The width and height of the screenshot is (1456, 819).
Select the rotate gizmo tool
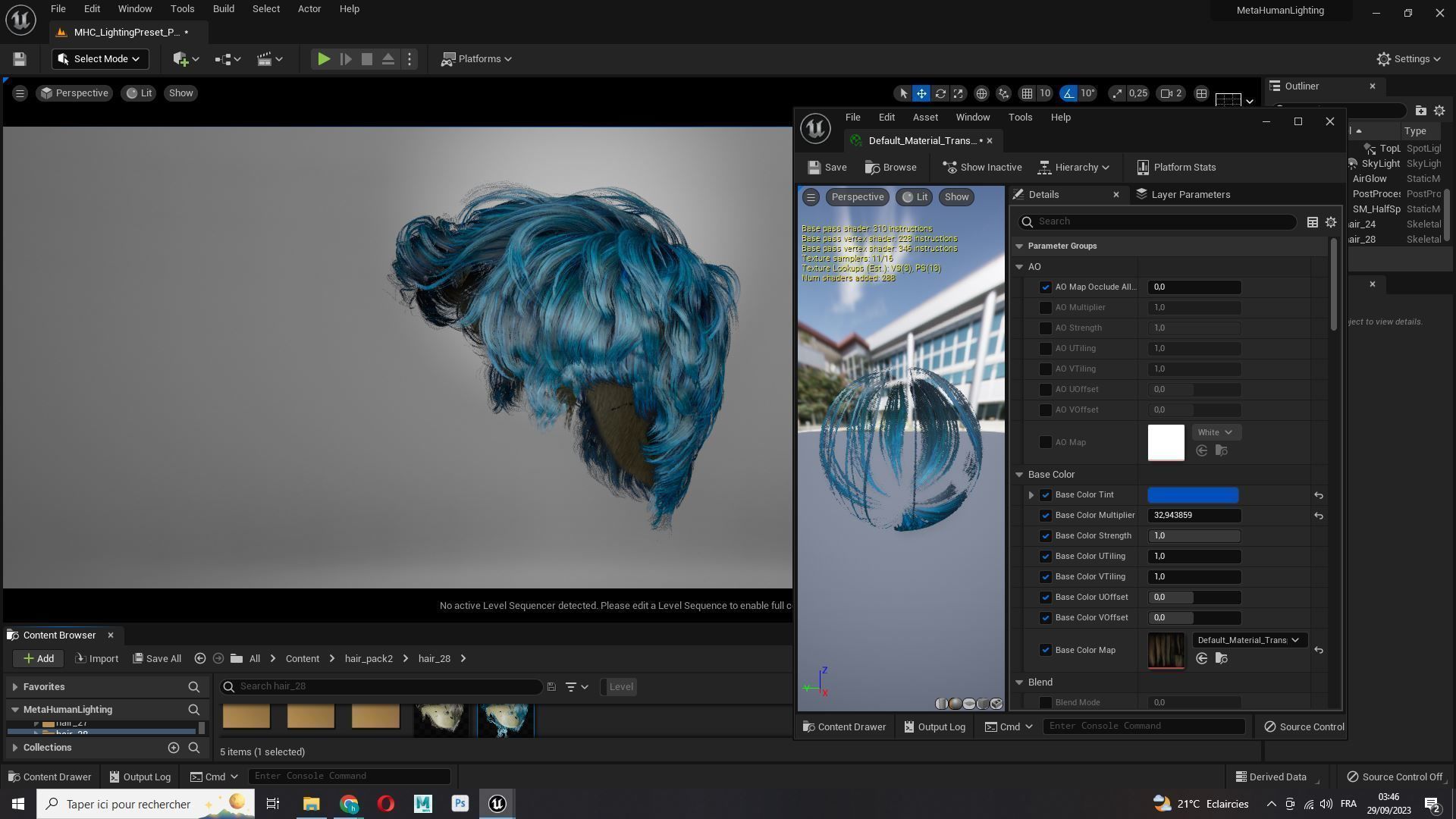[x=940, y=93]
